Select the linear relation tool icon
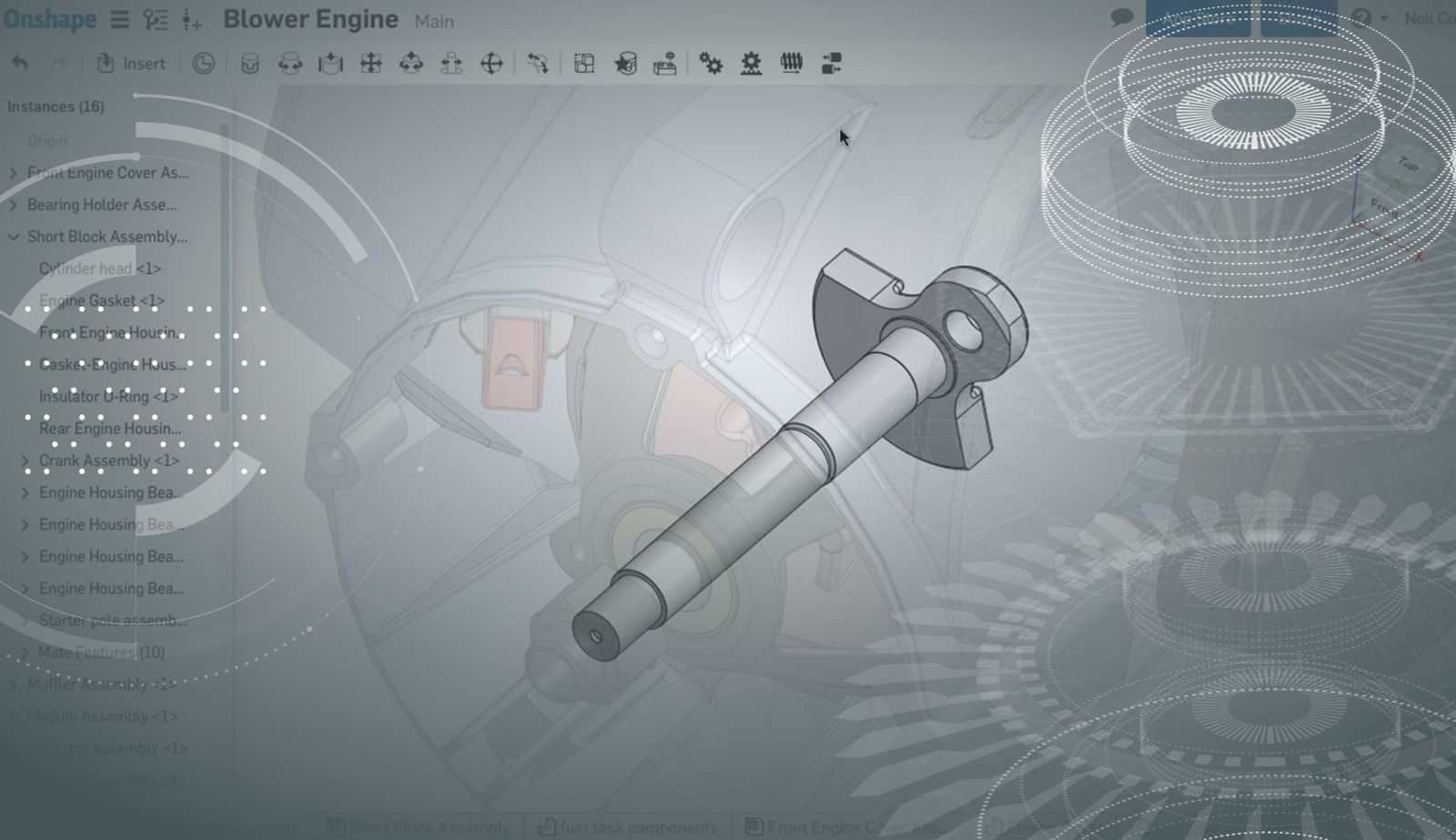Screen dimensions: 1456x840 [x=831, y=64]
